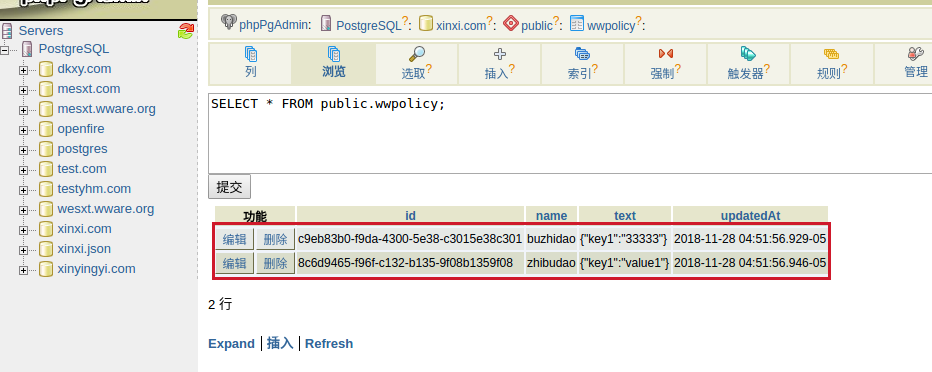932x372 pixels.
Task: Click the table icon beside wwpolicy
Action: click(x=577, y=24)
